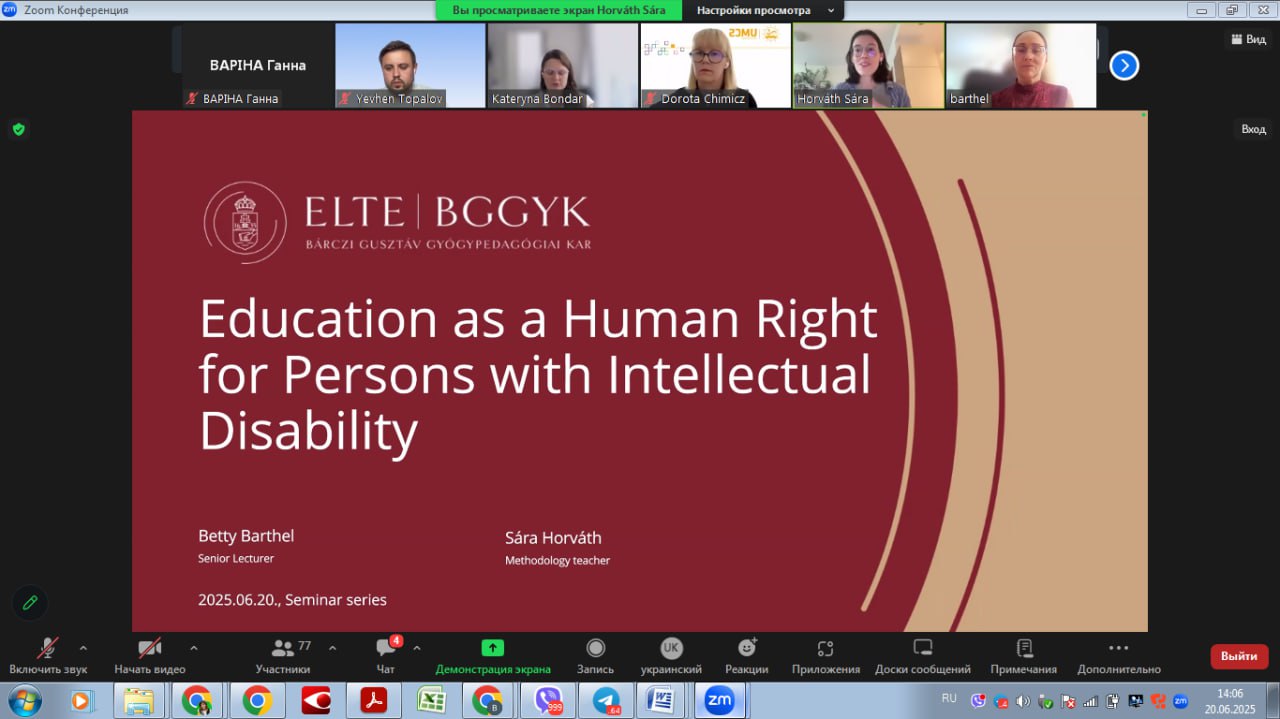Select Horváth Sára video thumbnail
The height and width of the screenshot is (719, 1280).
(x=868, y=65)
